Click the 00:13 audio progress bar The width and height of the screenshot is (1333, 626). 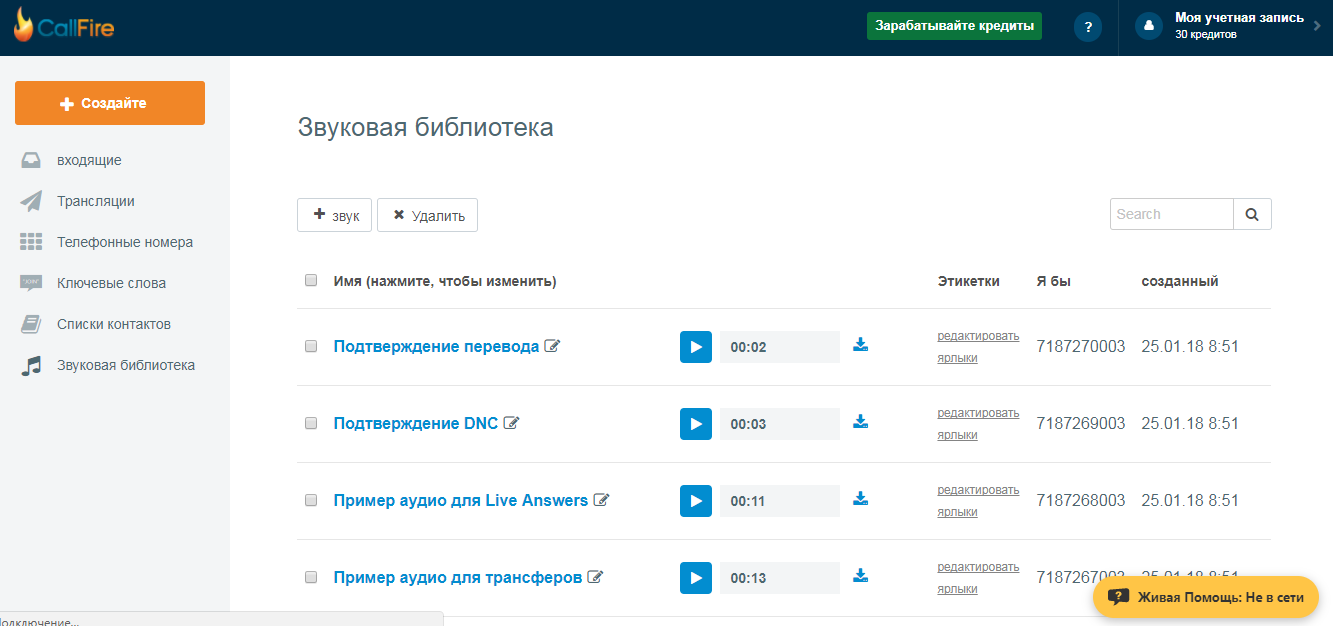(780, 578)
